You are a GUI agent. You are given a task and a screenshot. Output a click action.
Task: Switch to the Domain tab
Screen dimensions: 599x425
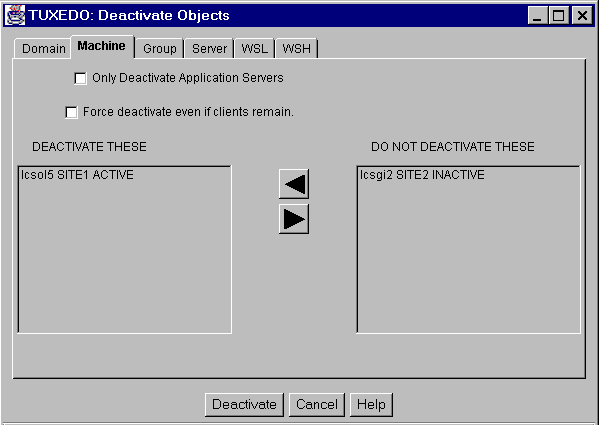[43, 49]
